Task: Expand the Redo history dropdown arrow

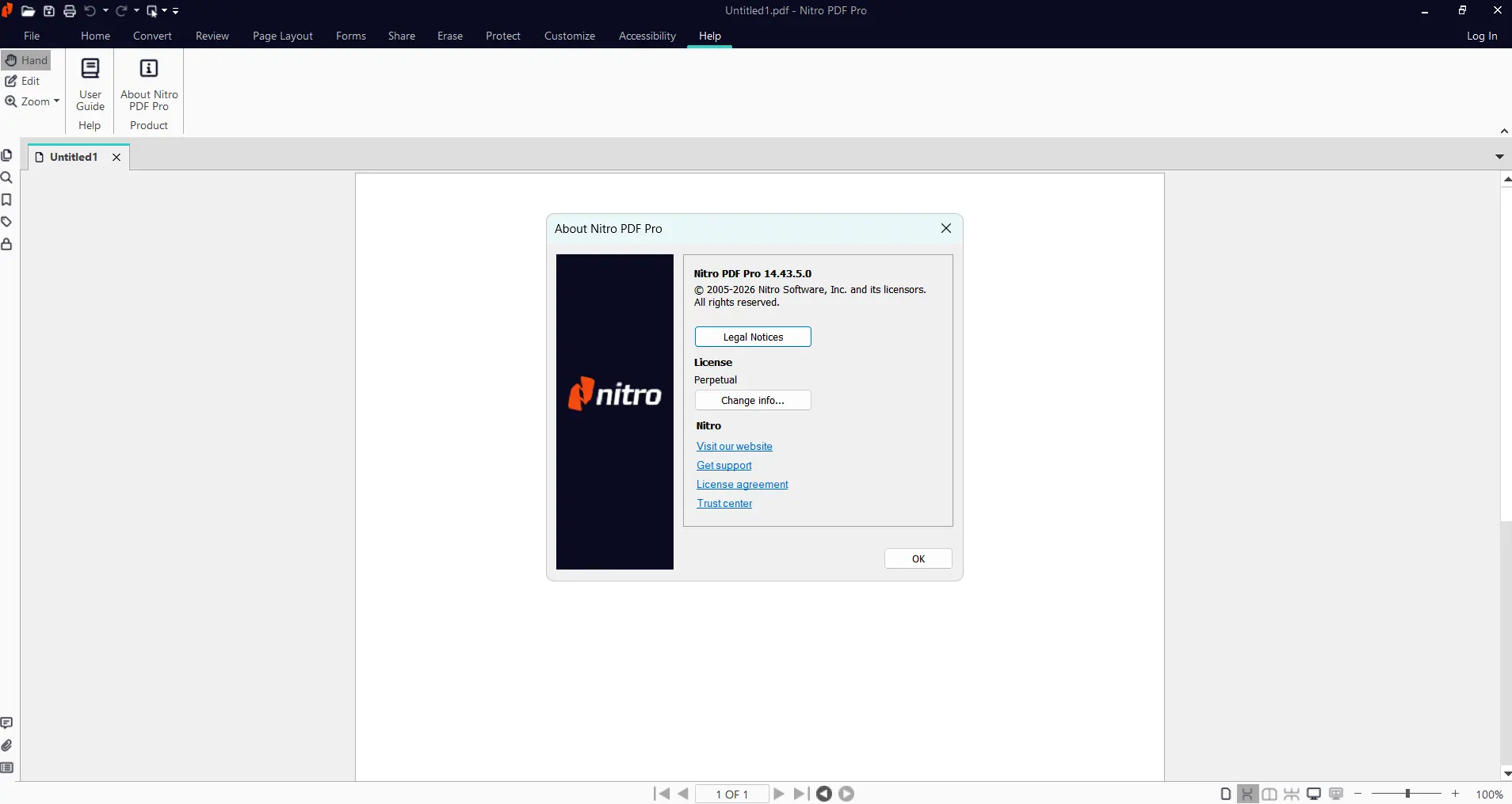Action: (x=136, y=11)
